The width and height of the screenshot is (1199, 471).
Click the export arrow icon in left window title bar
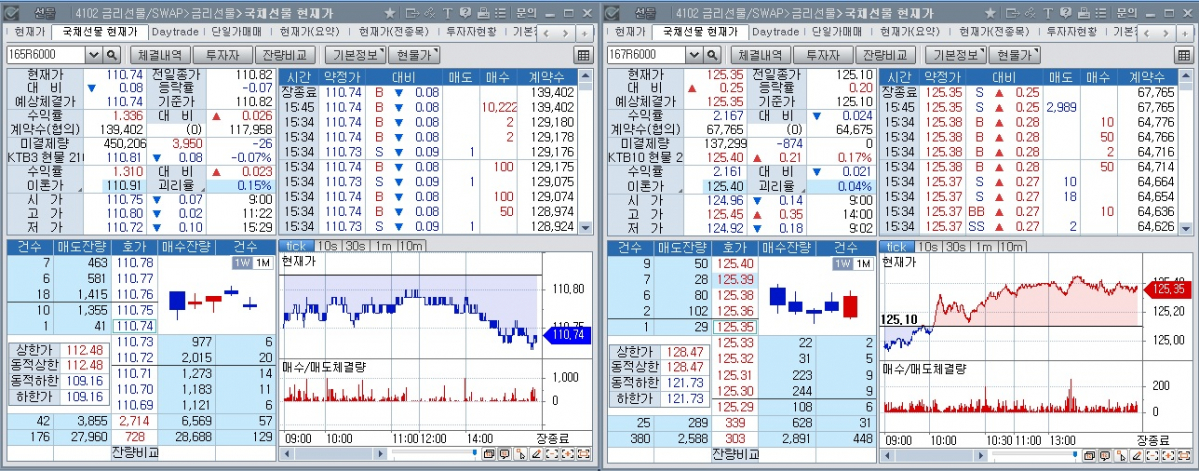pos(412,13)
